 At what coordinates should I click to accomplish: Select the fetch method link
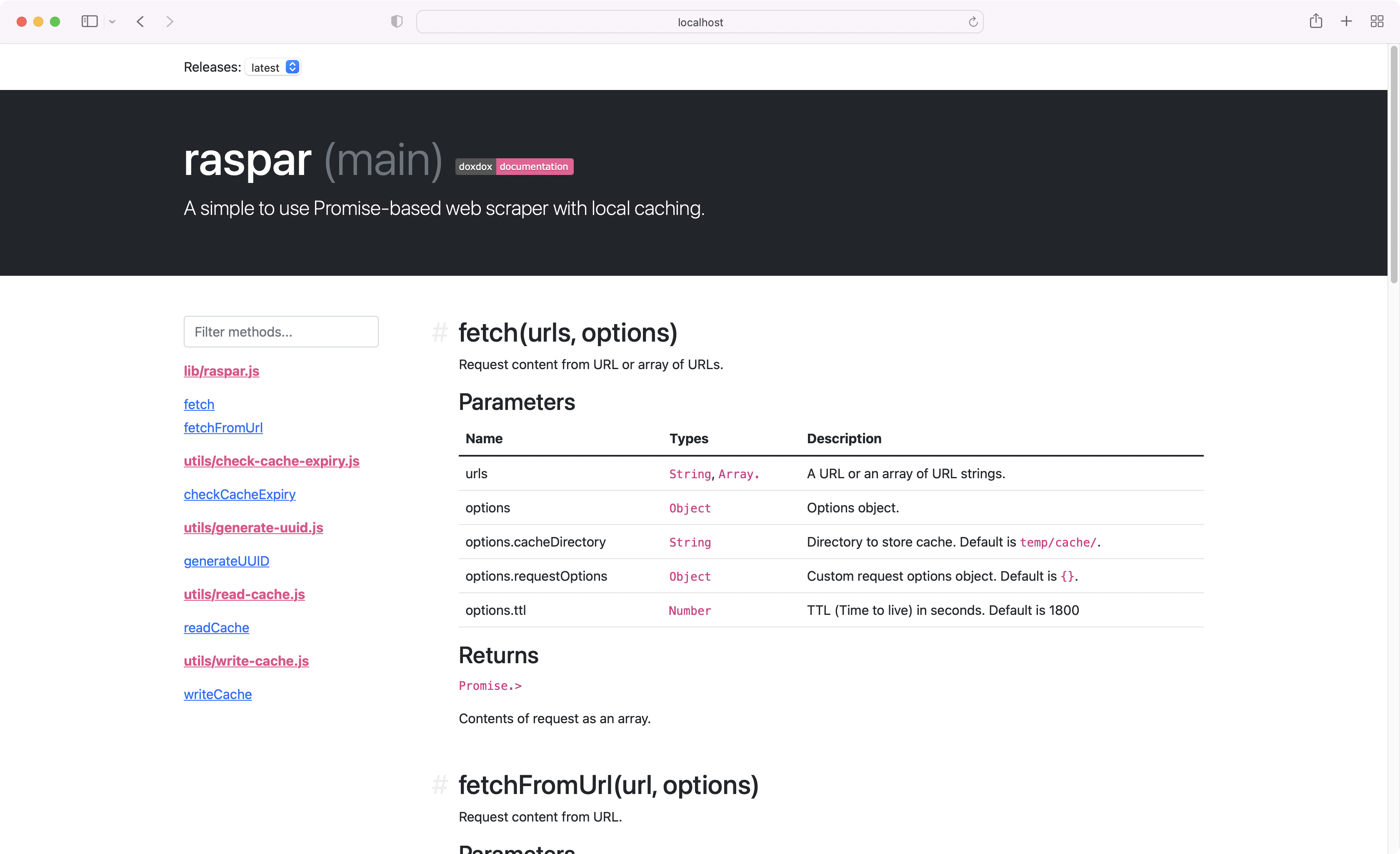pos(199,404)
